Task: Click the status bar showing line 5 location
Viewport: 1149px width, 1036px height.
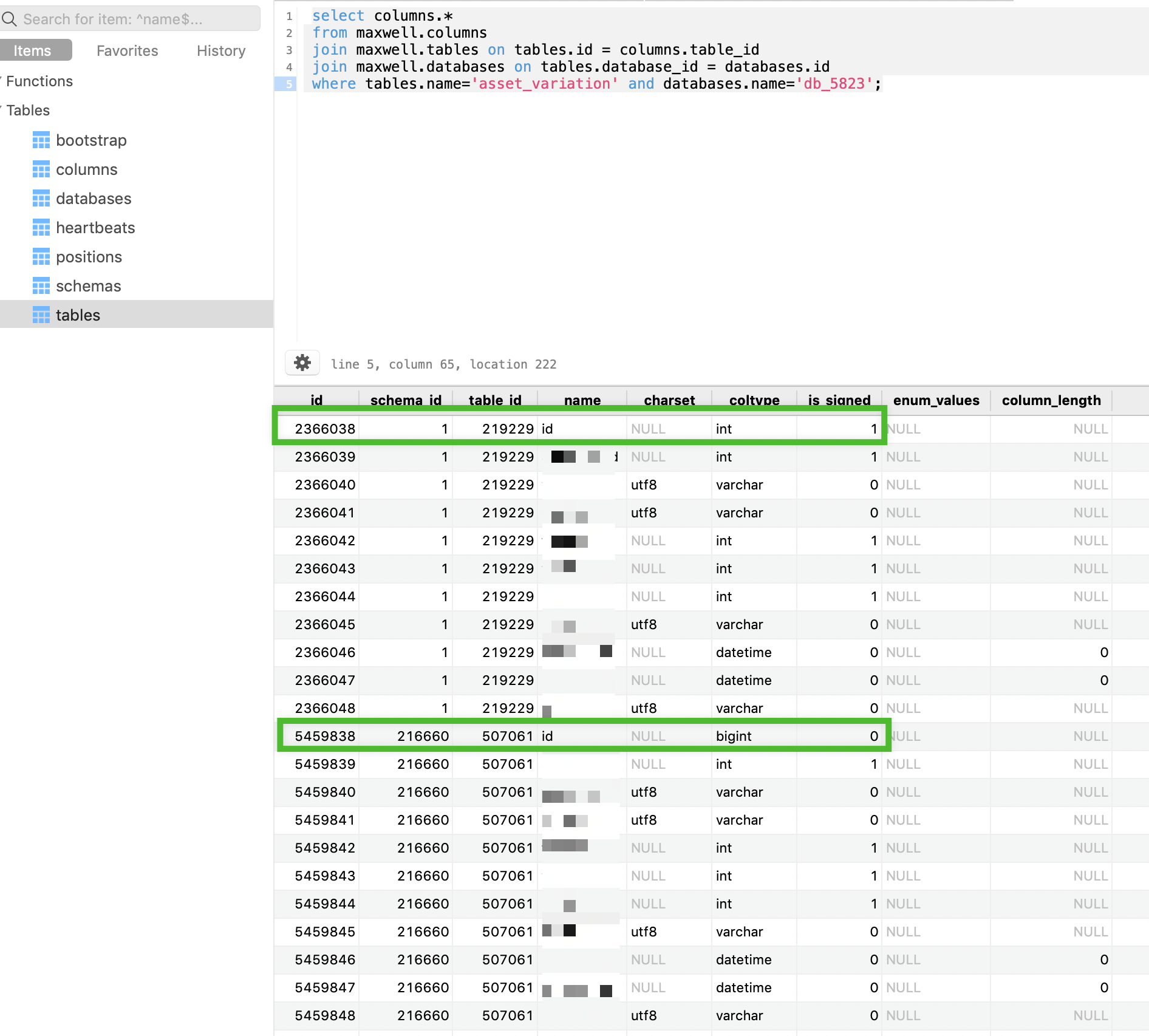Action: click(443, 364)
